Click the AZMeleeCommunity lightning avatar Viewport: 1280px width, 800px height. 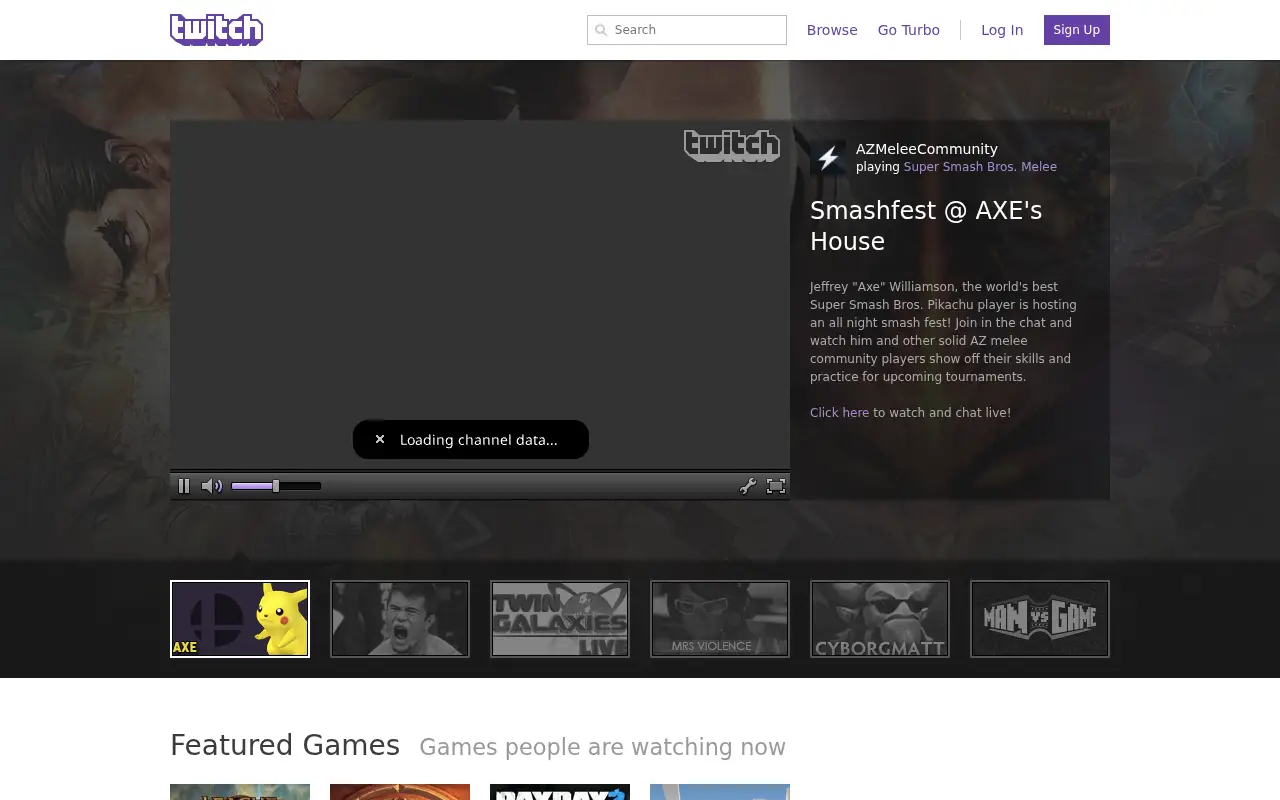(x=828, y=158)
